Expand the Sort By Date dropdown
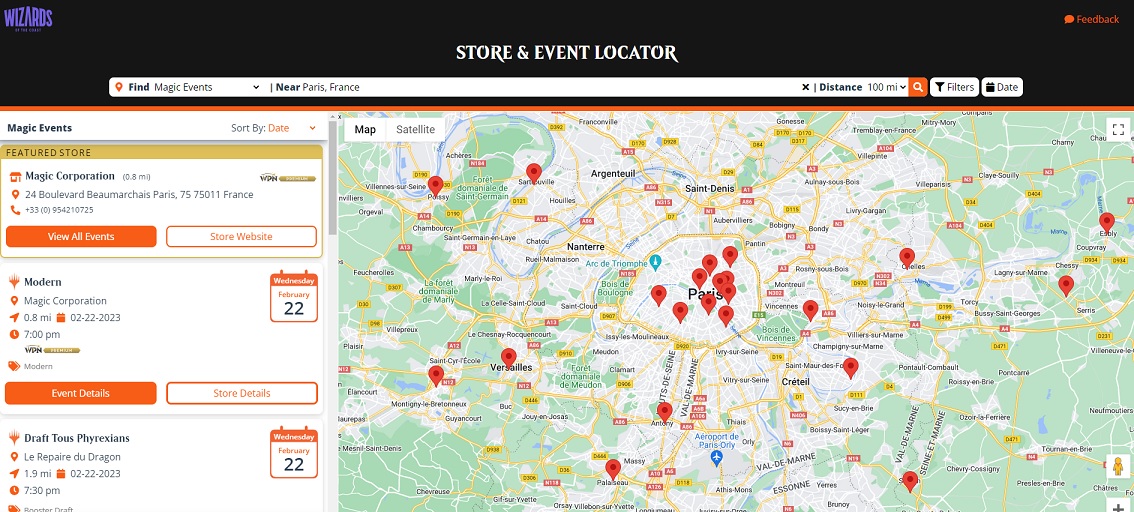Viewport: 1134px width, 512px height. [x=292, y=128]
